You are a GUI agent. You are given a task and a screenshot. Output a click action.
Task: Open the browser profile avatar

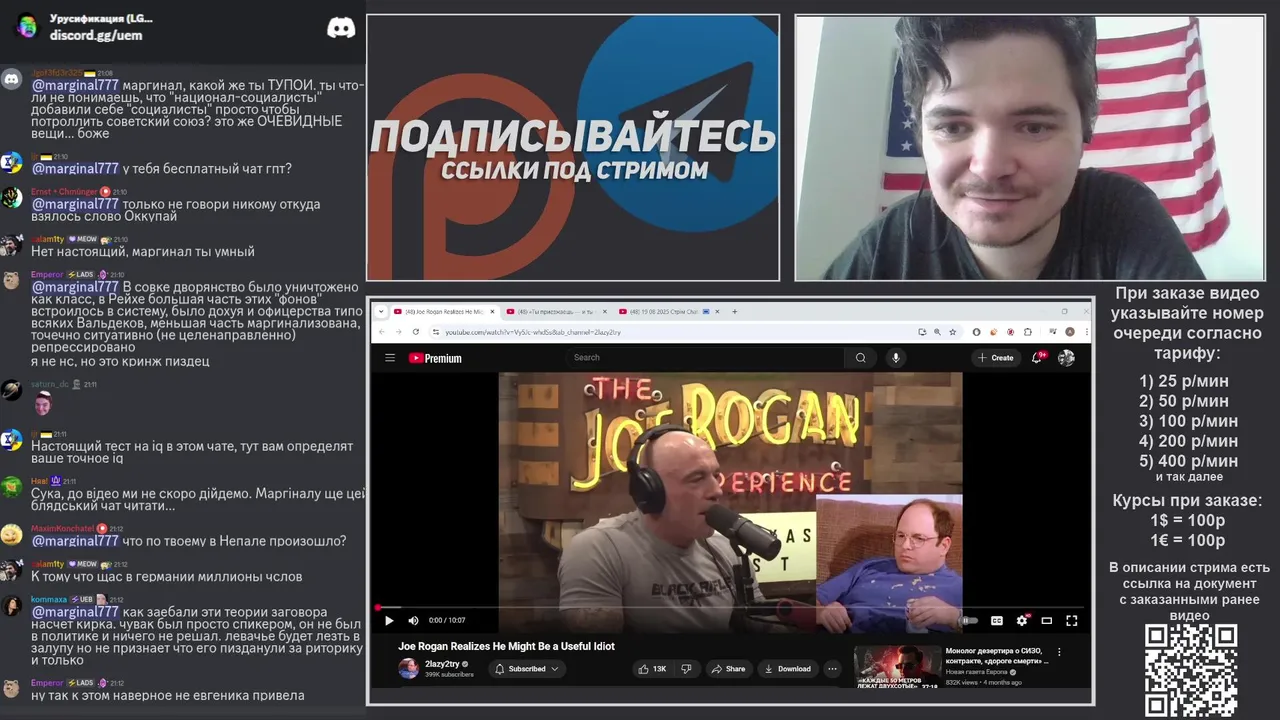pos(1070,332)
